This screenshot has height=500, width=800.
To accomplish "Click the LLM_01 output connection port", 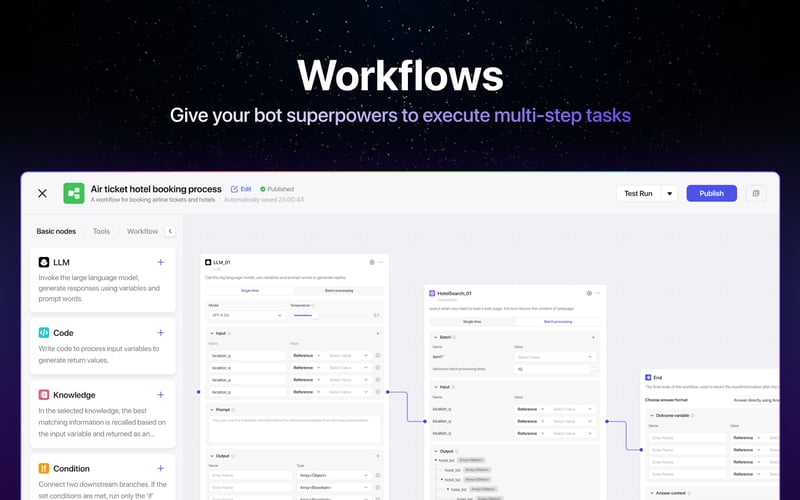I will pyautogui.click(x=388, y=392).
